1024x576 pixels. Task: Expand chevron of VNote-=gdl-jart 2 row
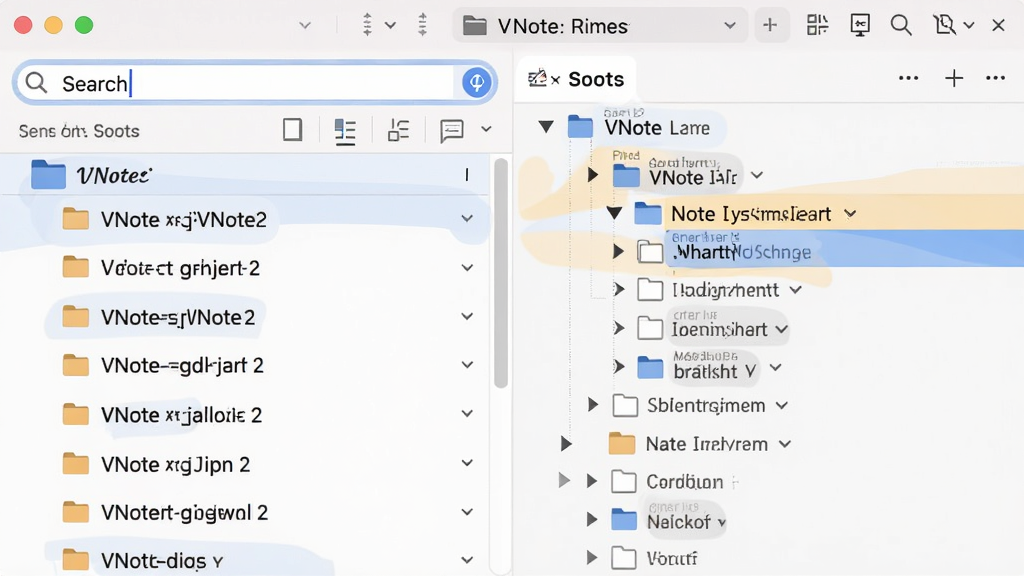pos(467,365)
